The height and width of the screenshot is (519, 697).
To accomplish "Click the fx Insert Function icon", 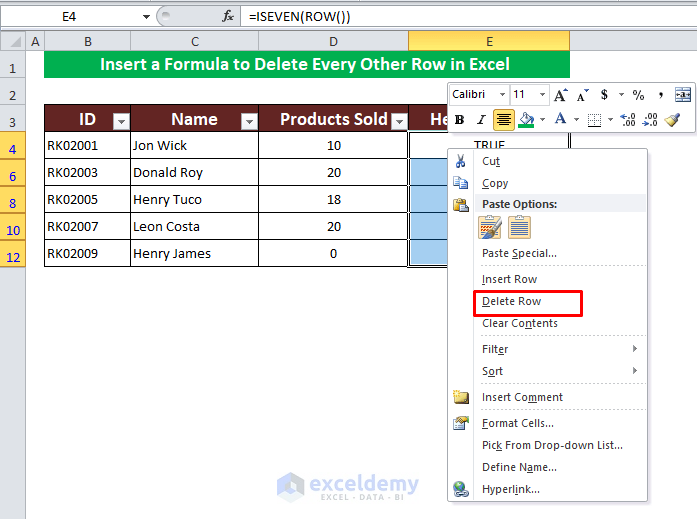I will pos(228,16).
